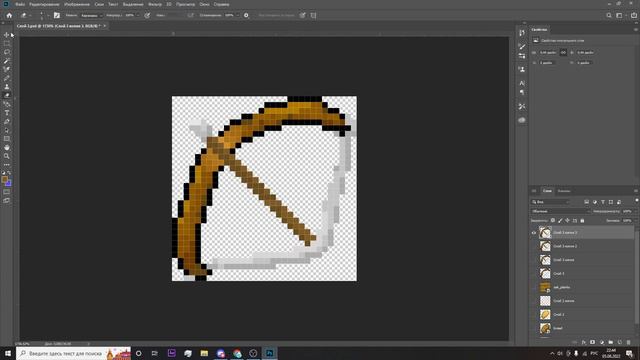Select the Lasso tool
This screenshot has width=640, height=360.
7,52
